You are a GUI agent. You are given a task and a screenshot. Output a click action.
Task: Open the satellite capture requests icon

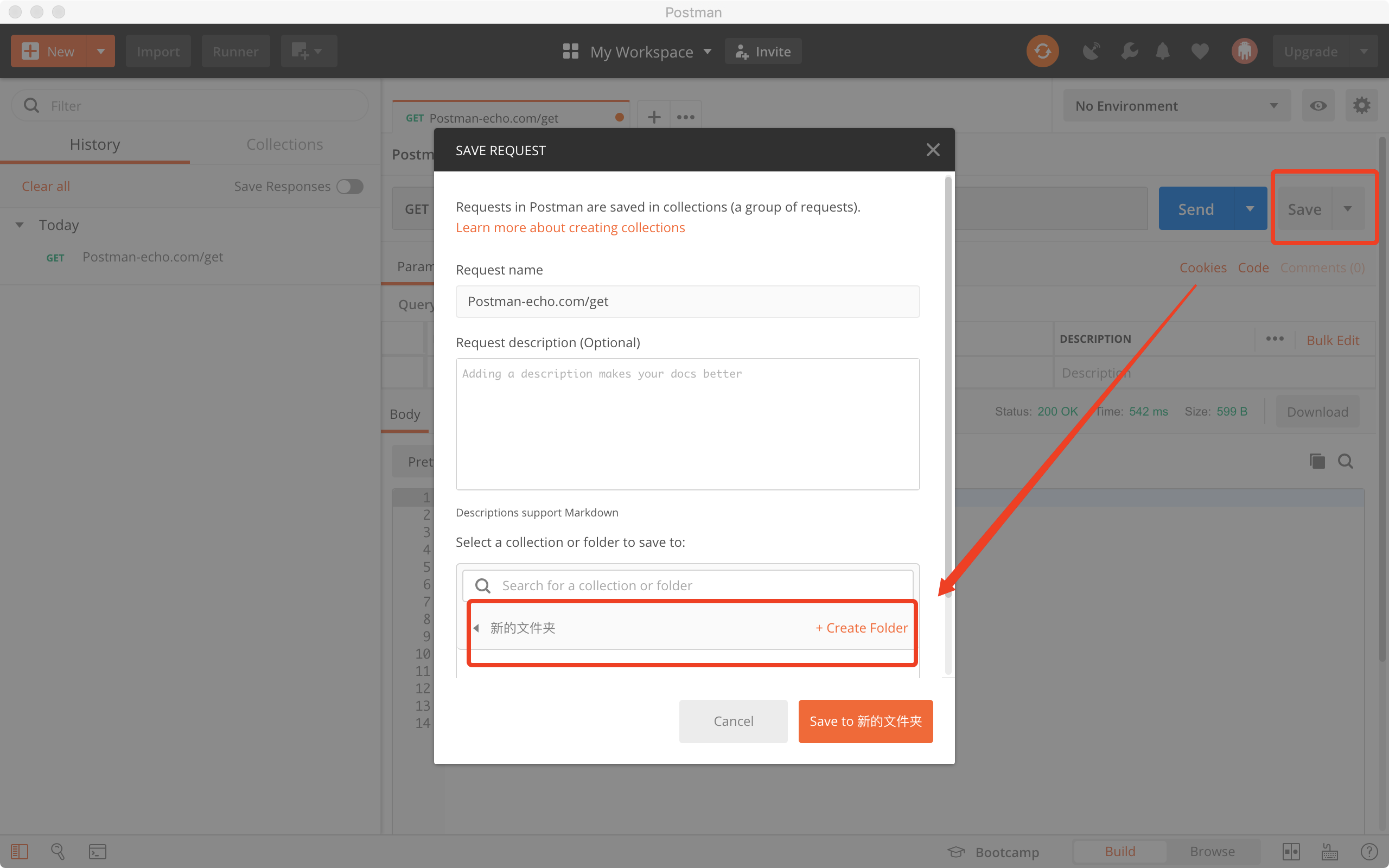coord(1091,51)
